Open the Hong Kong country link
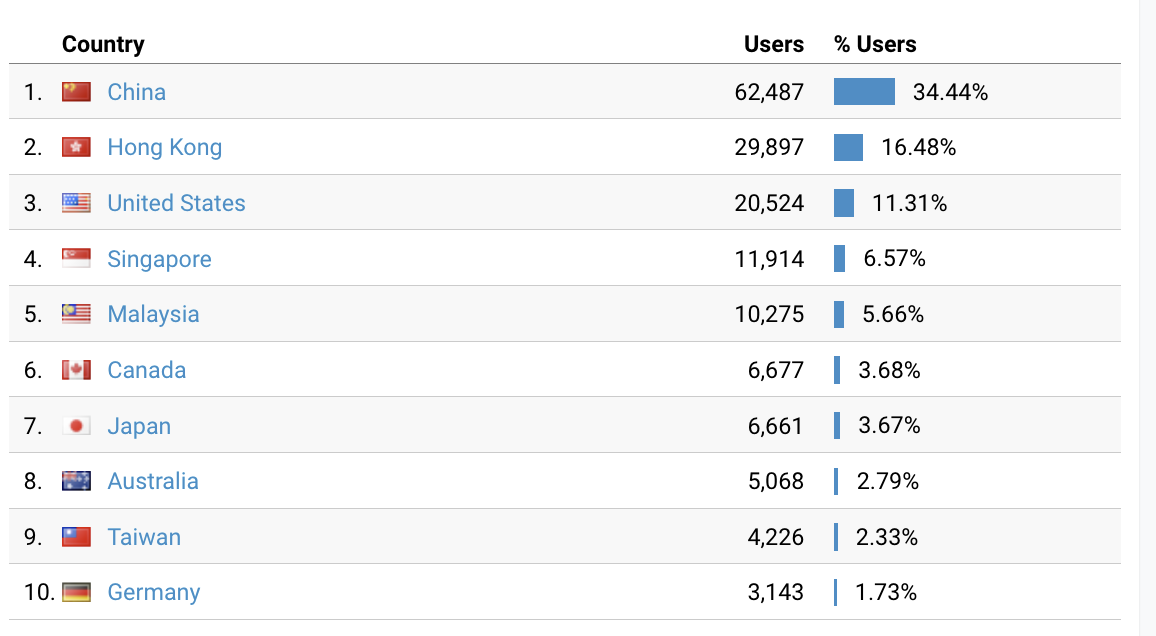Viewport: 1156px width, 636px height. click(x=165, y=148)
